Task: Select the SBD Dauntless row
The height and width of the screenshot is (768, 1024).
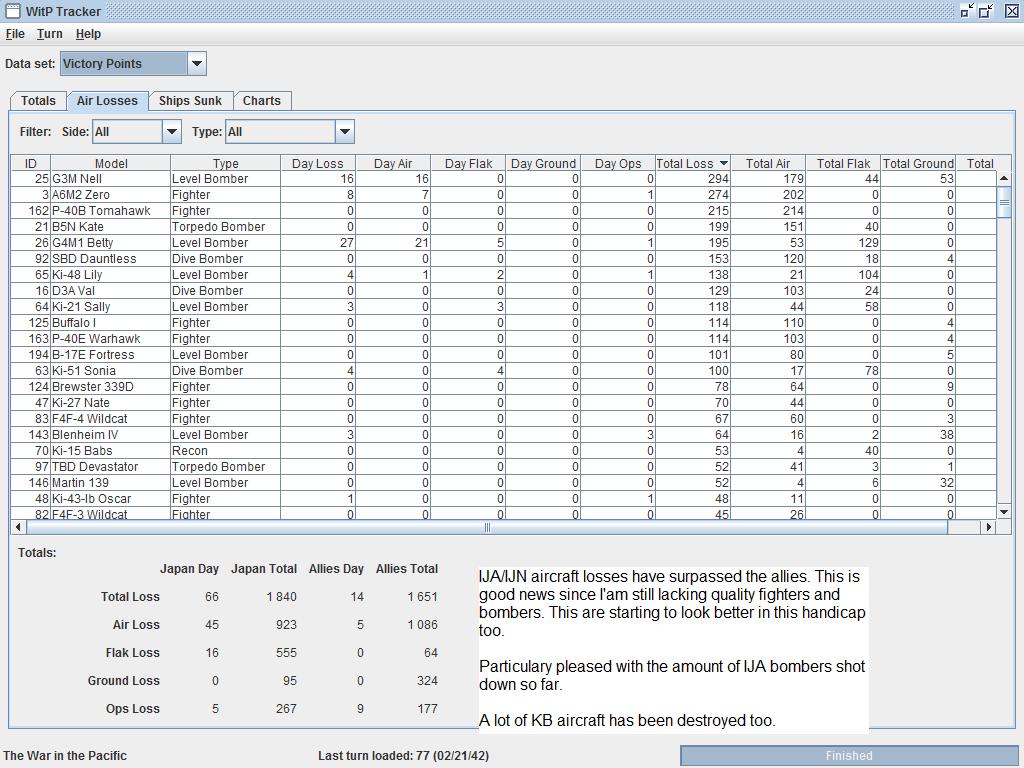Action: 504,259
